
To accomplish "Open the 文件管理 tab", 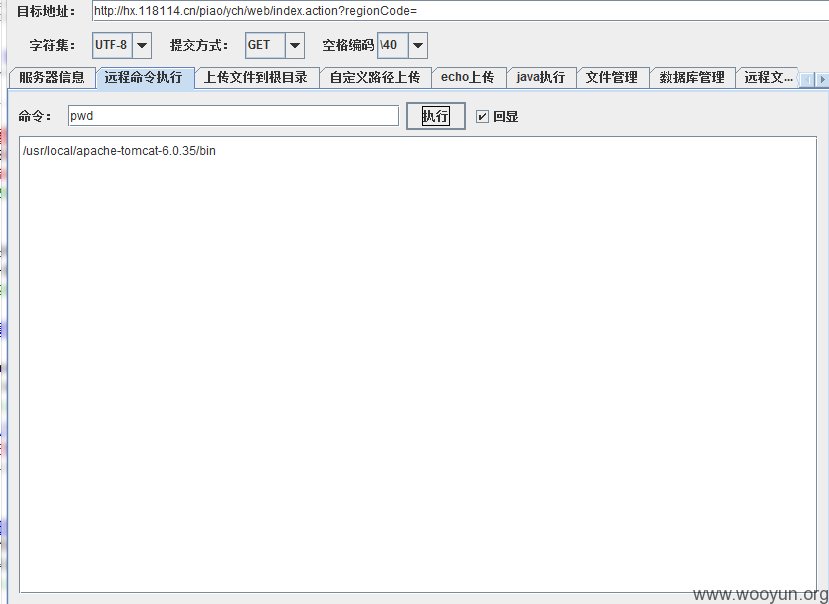I will pyautogui.click(x=612, y=78).
